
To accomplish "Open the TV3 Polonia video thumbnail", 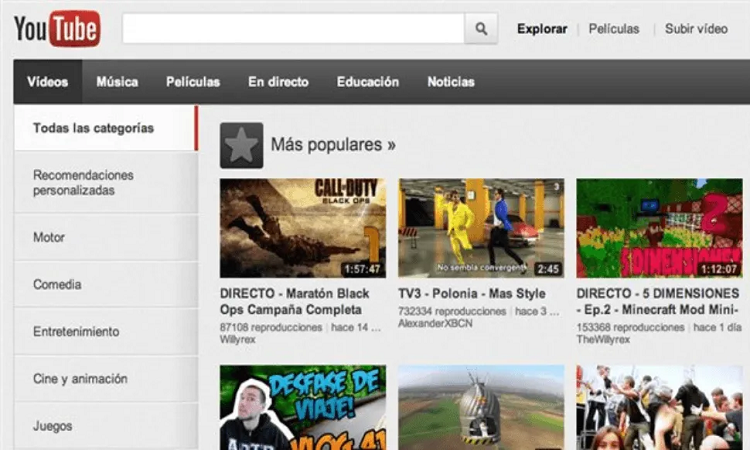I will [x=481, y=228].
